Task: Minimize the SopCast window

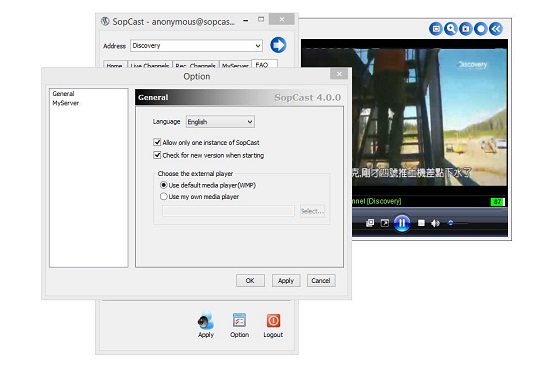Action: coord(246,20)
